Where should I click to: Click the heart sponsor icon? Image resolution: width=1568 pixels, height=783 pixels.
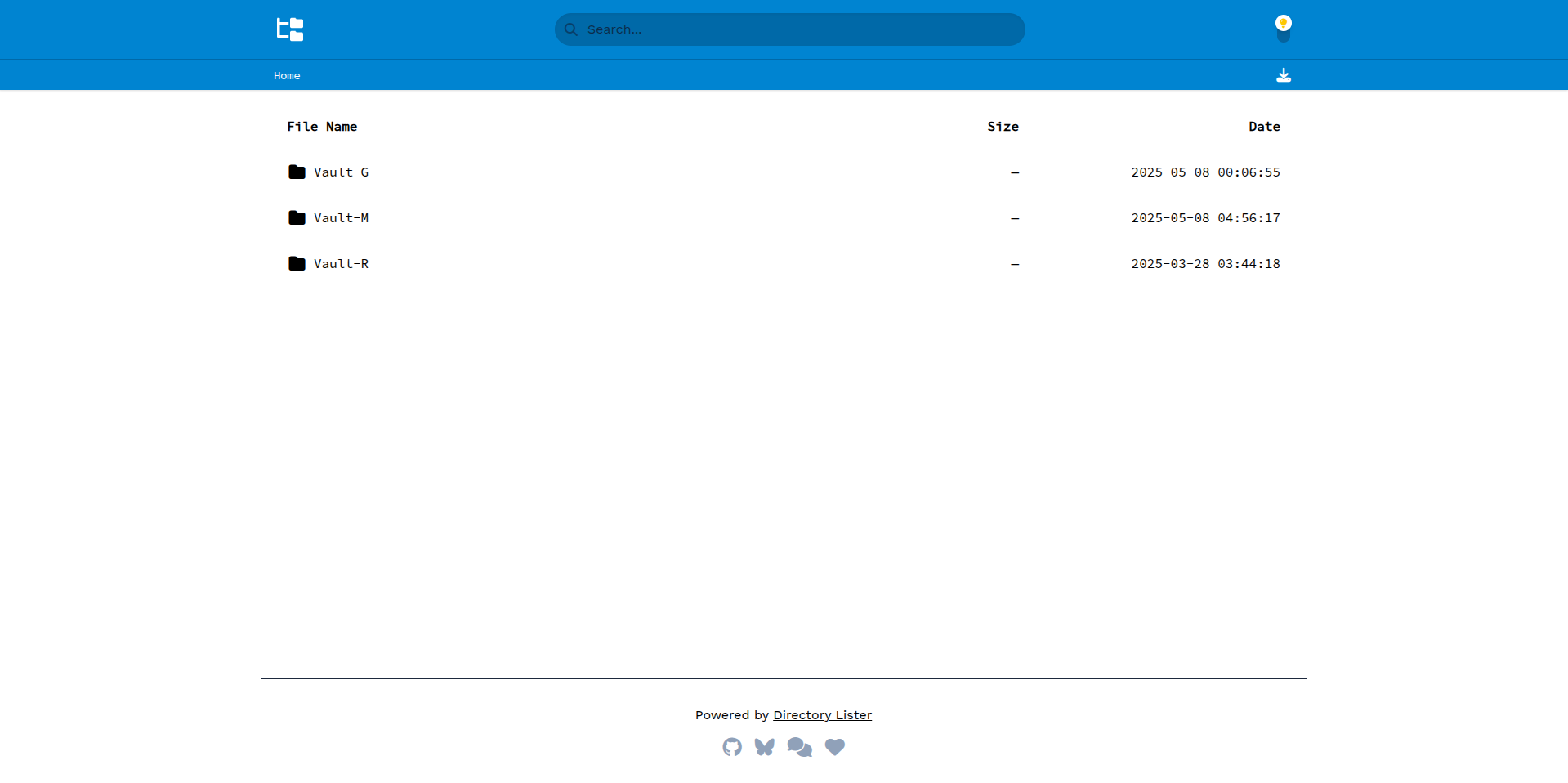tap(834, 747)
